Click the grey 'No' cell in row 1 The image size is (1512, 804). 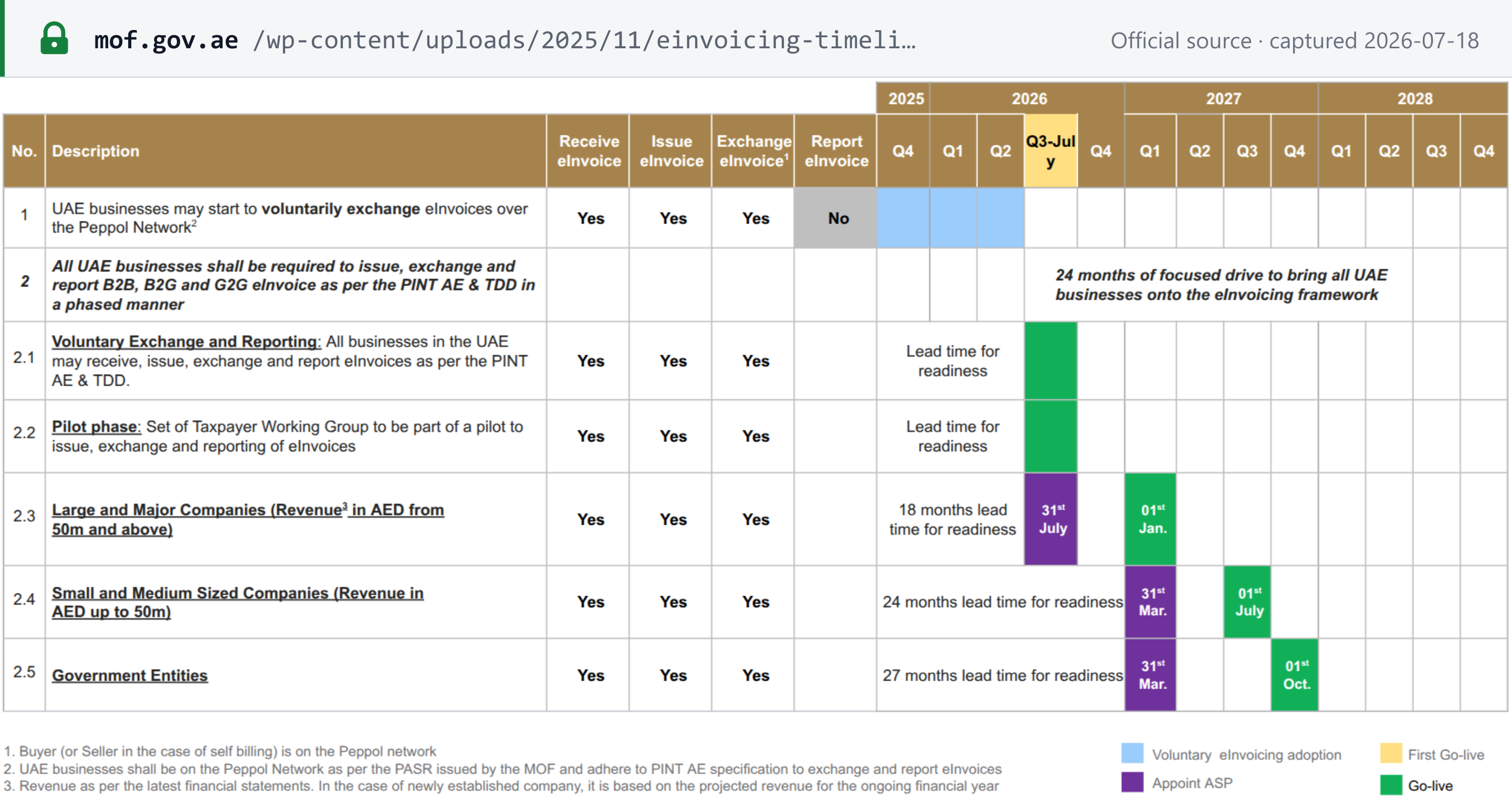coord(836,218)
